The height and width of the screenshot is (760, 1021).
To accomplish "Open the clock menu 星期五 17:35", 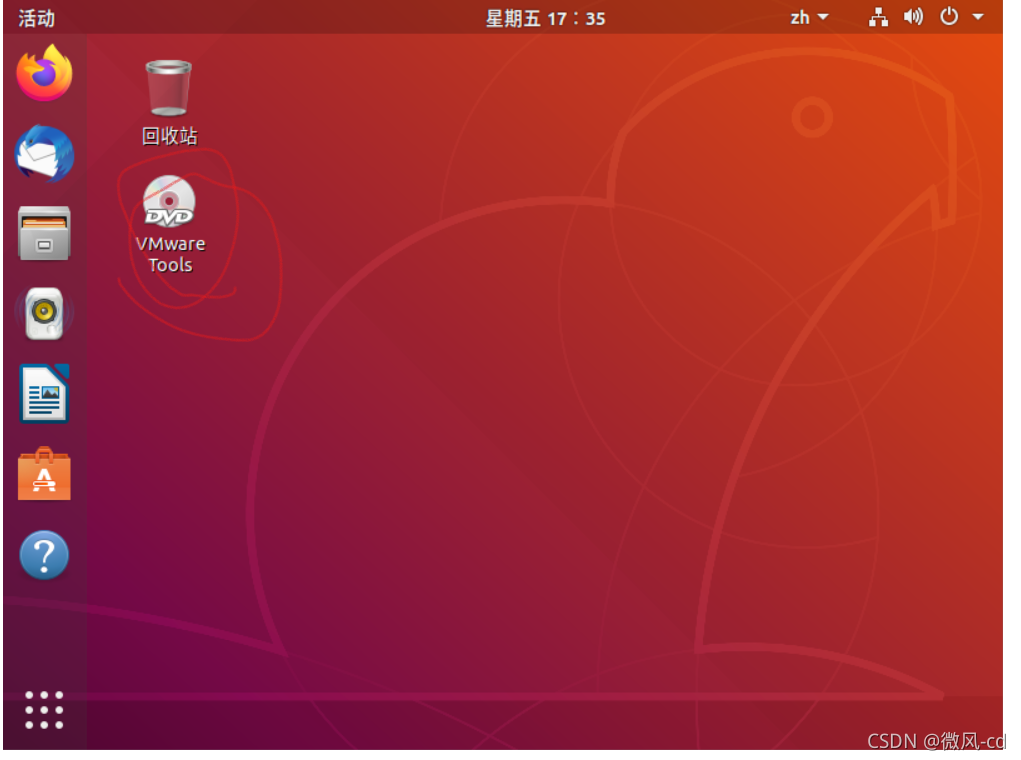I will [x=546, y=18].
